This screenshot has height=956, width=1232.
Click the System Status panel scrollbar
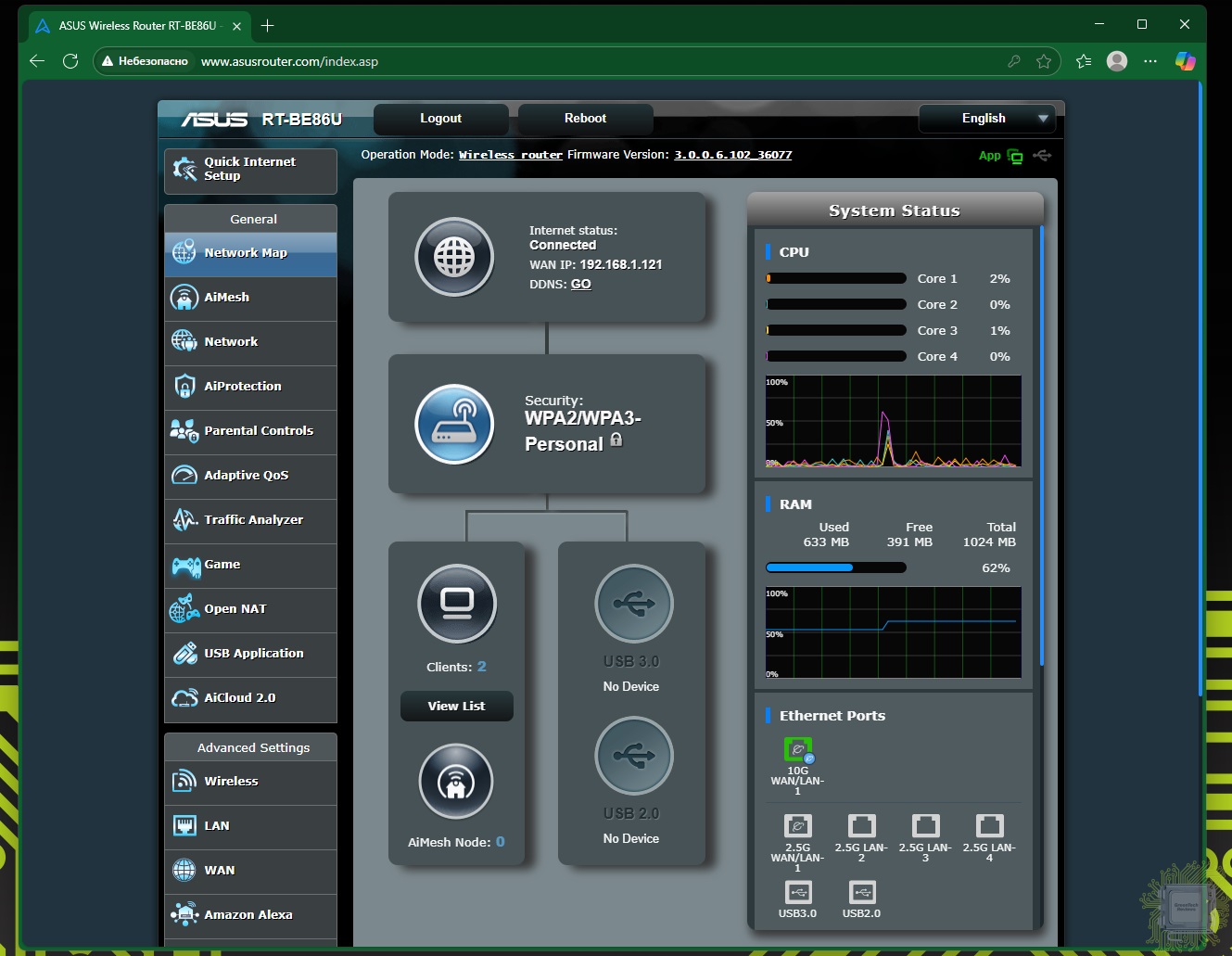[1042, 446]
